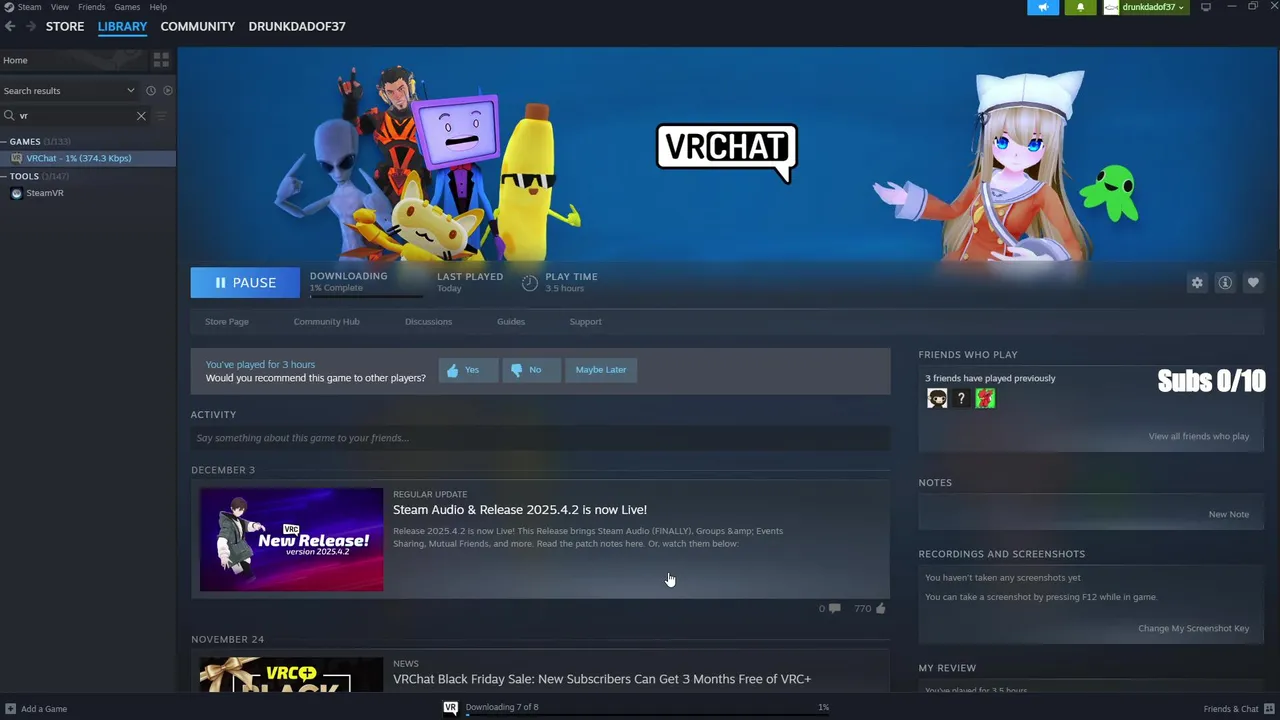Viewport: 1280px width, 720px height.
Task: Switch to Big Picture mode icon
Action: point(1206,7)
